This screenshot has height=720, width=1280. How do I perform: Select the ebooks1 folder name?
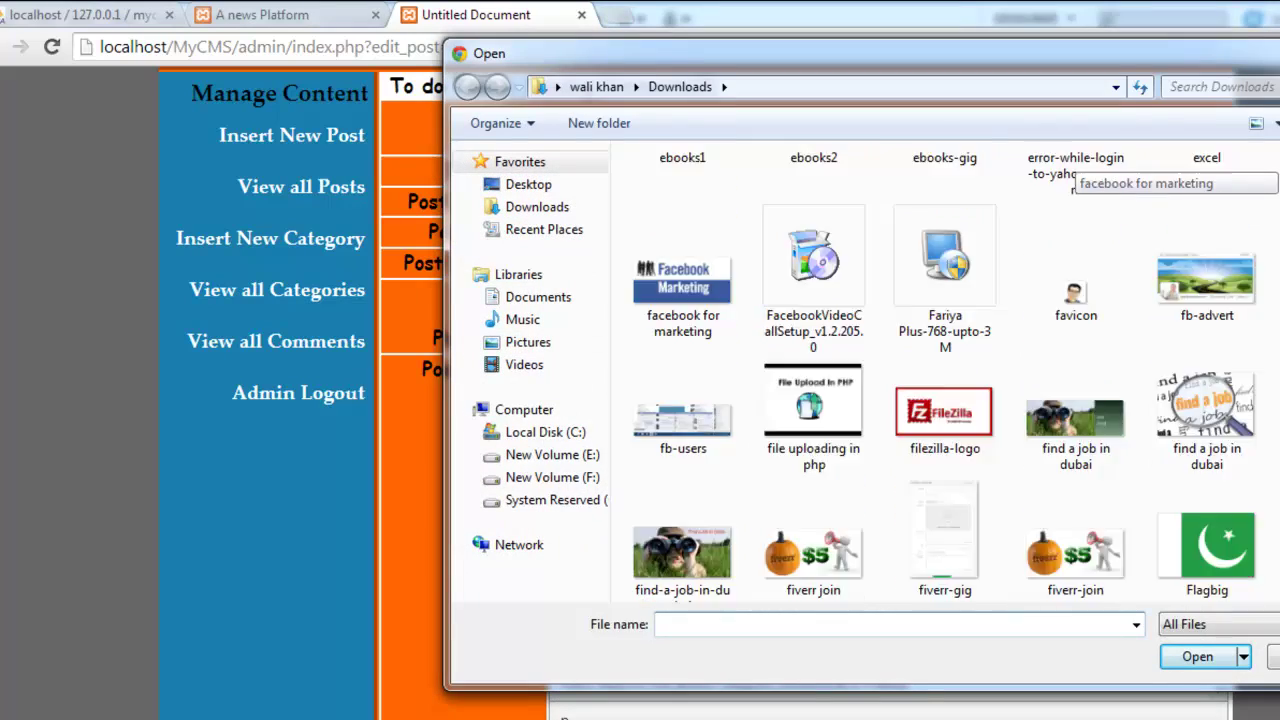click(x=682, y=157)
